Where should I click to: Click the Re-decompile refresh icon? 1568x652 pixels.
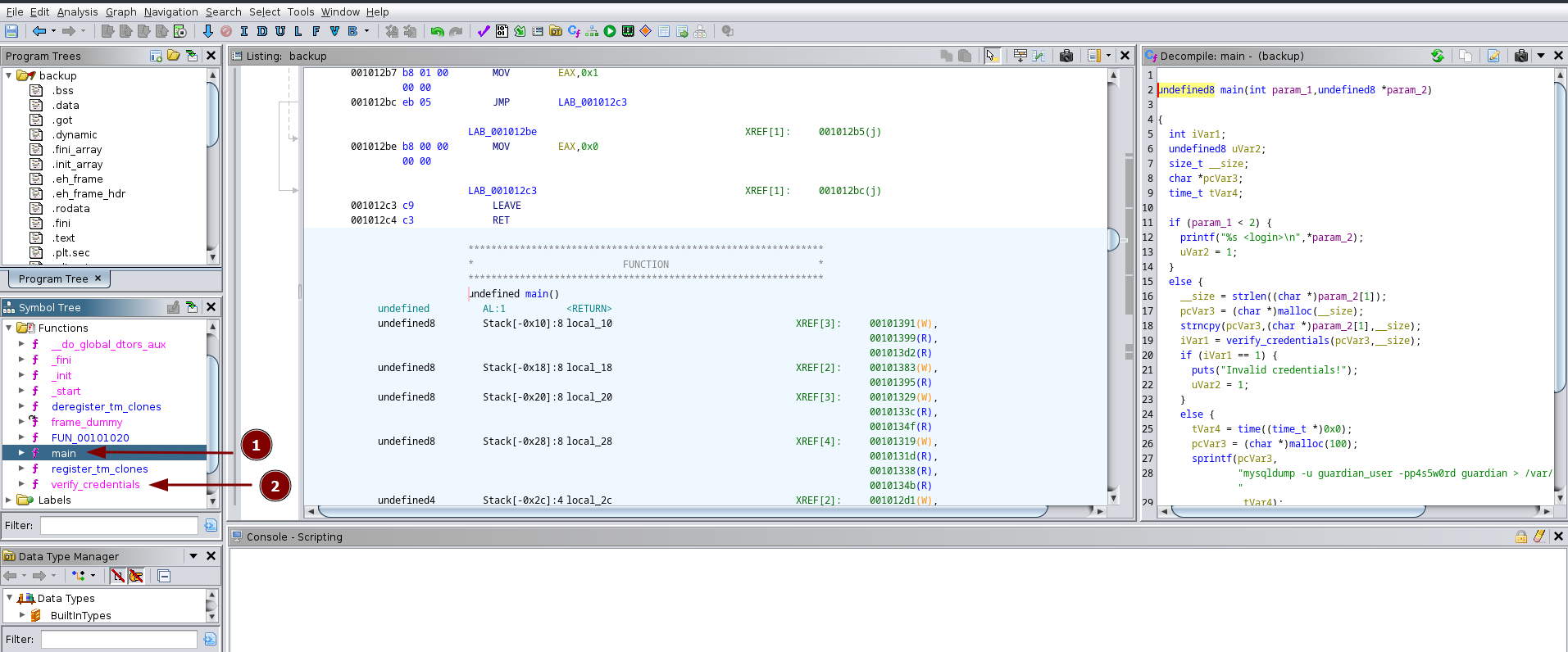[x=1438, y=56]
